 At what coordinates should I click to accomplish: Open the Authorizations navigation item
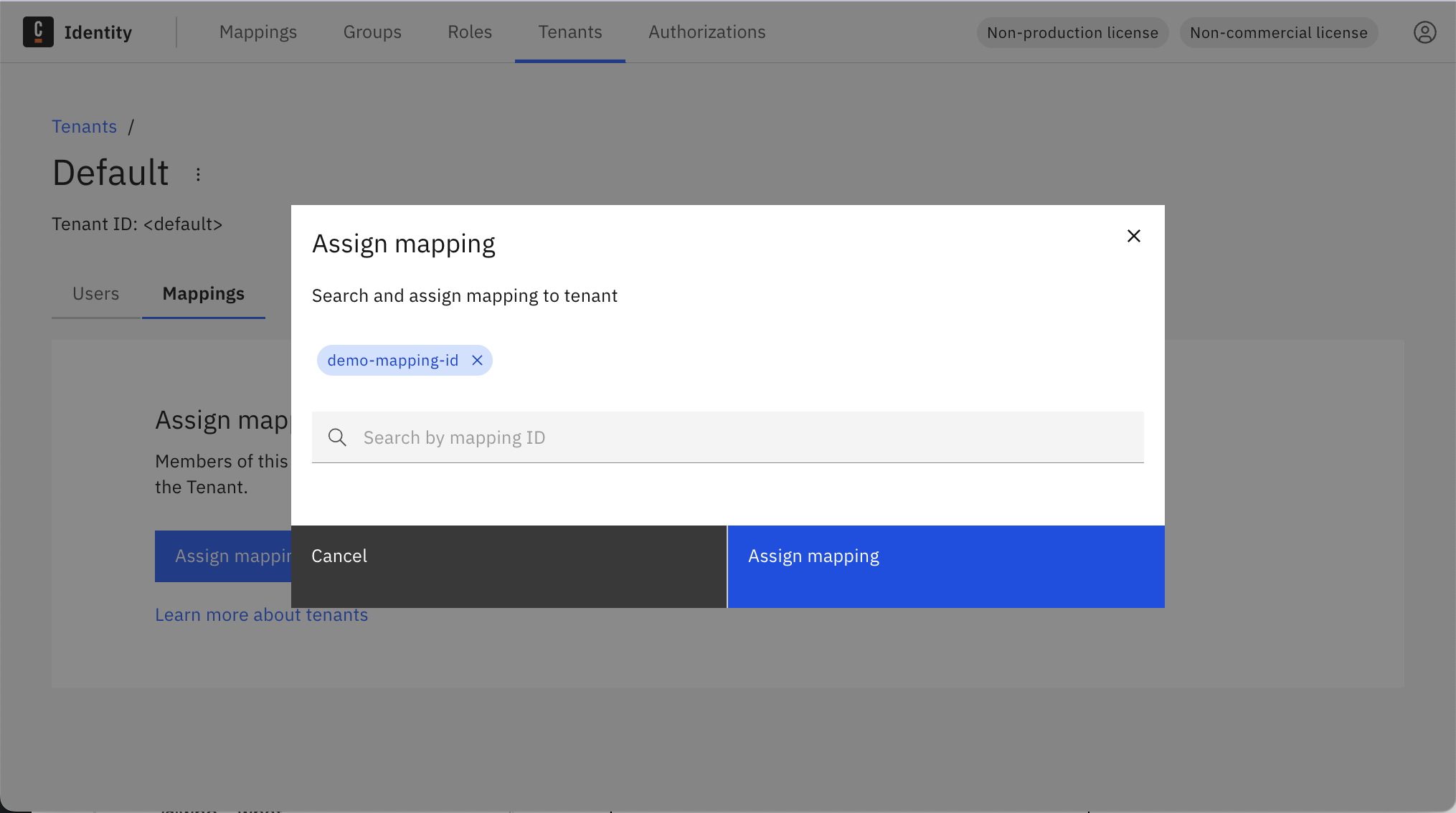[x=706, y=32]
